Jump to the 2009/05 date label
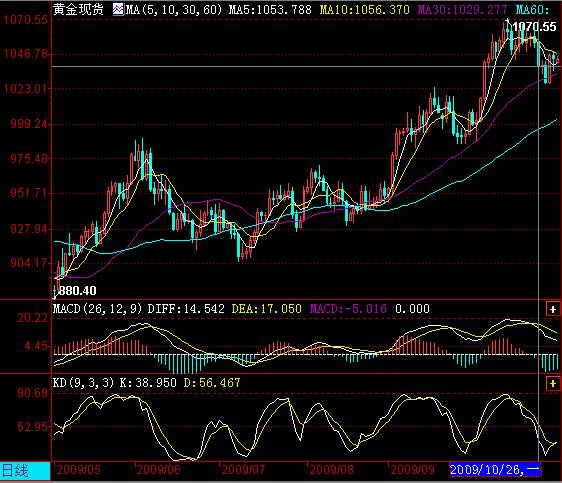This screenshot has height=483, width=562. pyautogui.click(x=78, y=469)
